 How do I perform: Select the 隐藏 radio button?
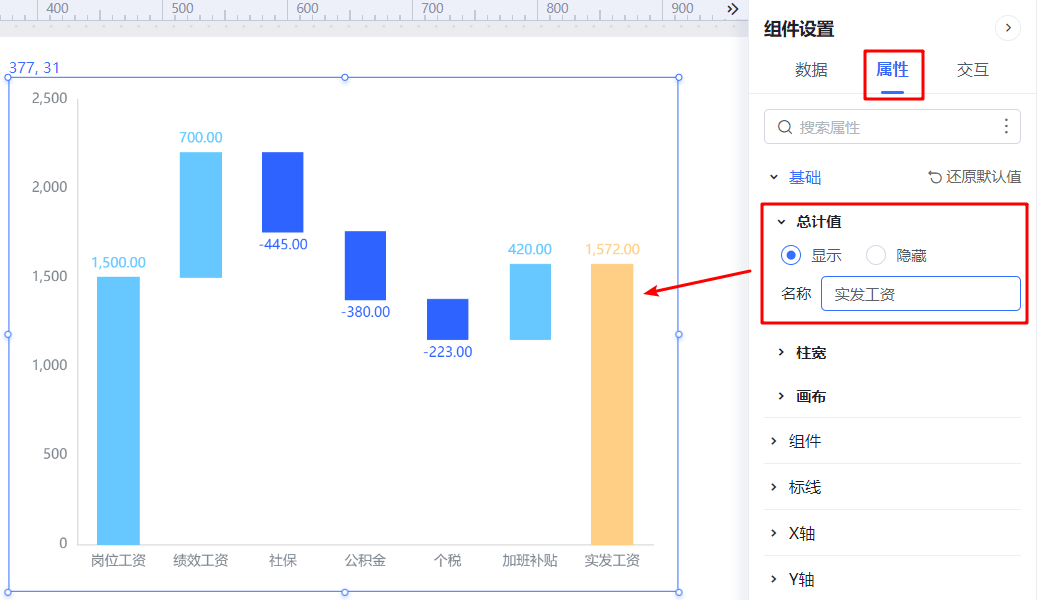(875, 255)
